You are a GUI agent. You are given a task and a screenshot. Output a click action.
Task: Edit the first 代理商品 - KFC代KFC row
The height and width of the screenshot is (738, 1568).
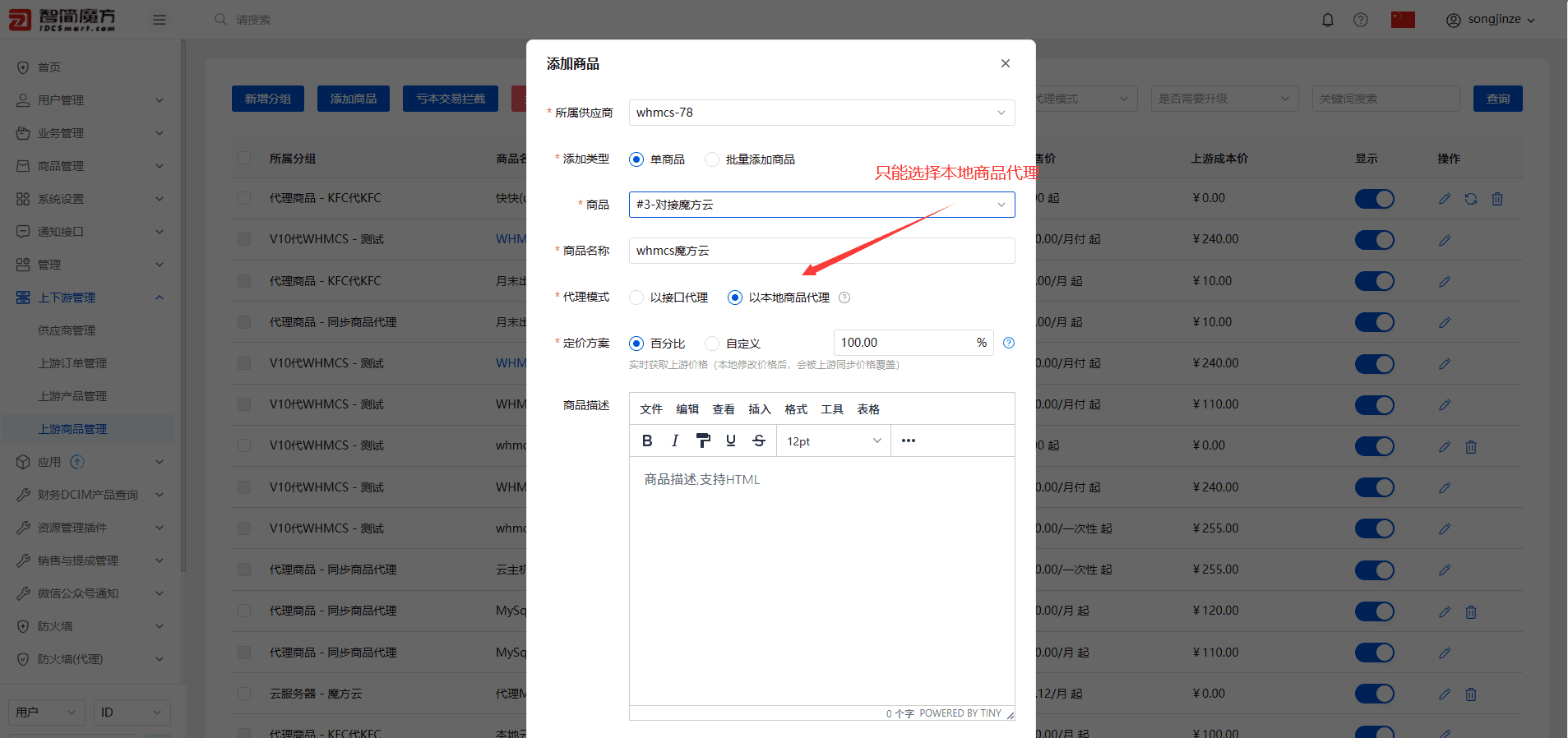tap(1445, 199)
